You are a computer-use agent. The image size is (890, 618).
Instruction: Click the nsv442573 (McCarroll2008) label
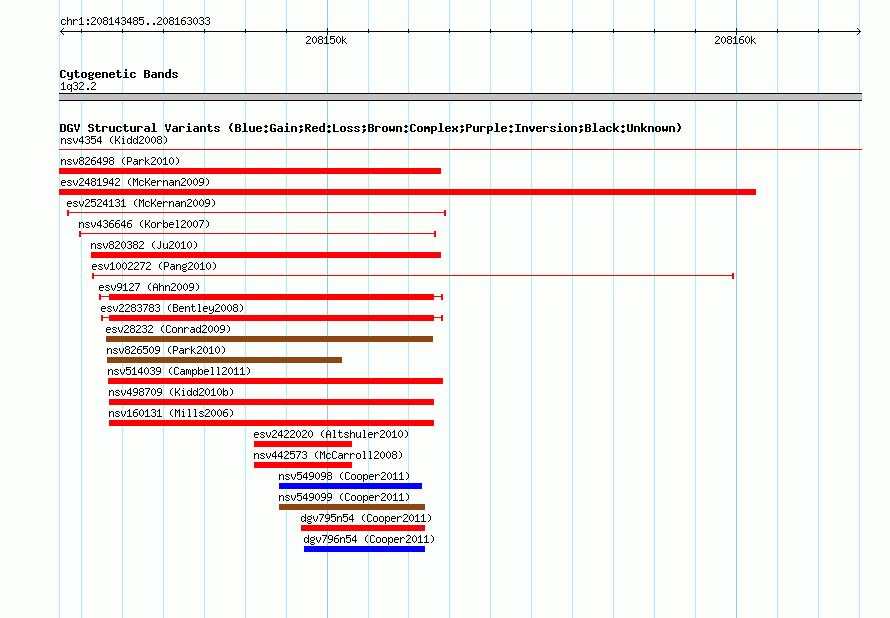coord(328,455)
